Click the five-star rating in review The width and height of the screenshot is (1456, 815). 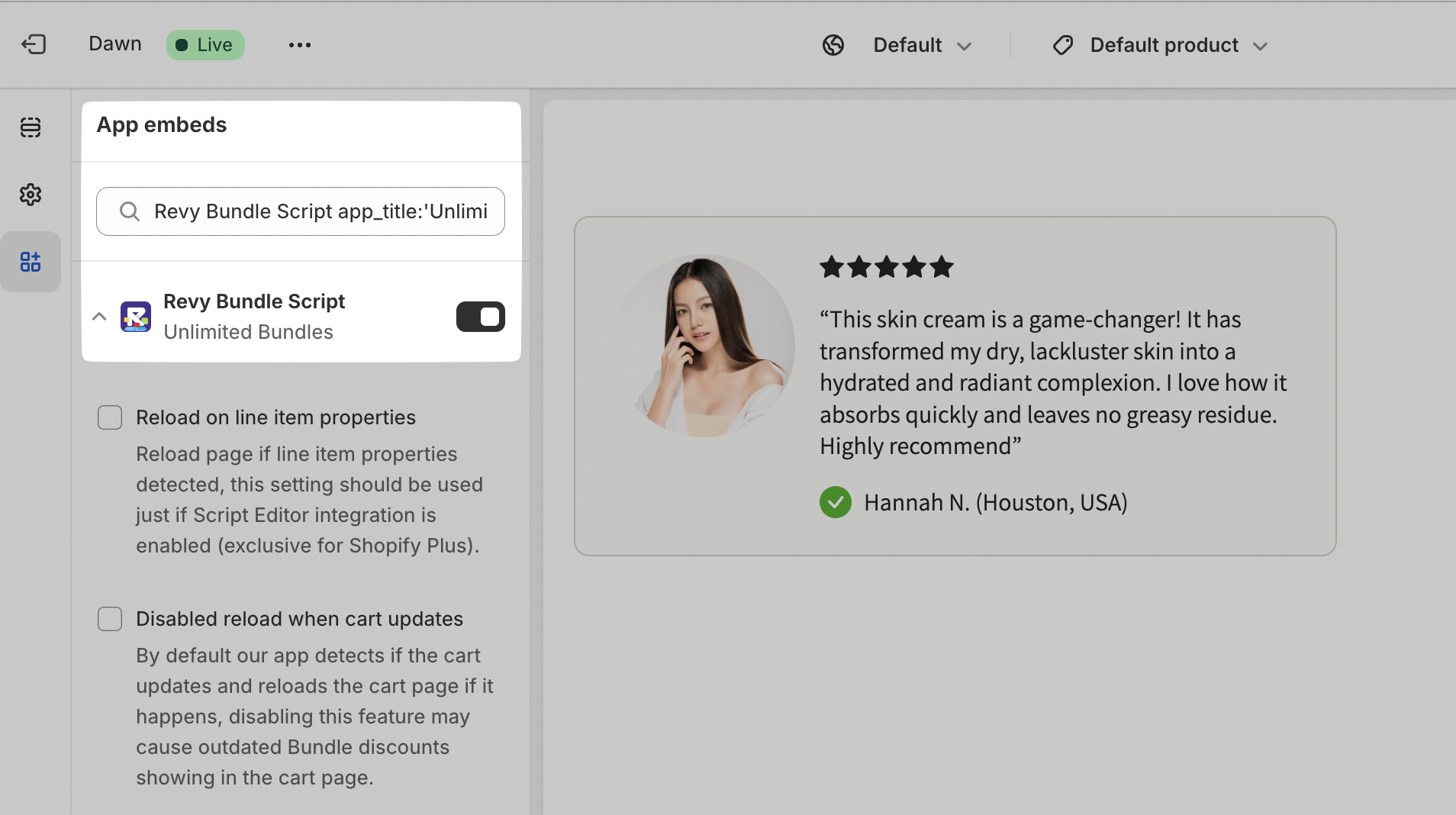(x=886, y=267)
